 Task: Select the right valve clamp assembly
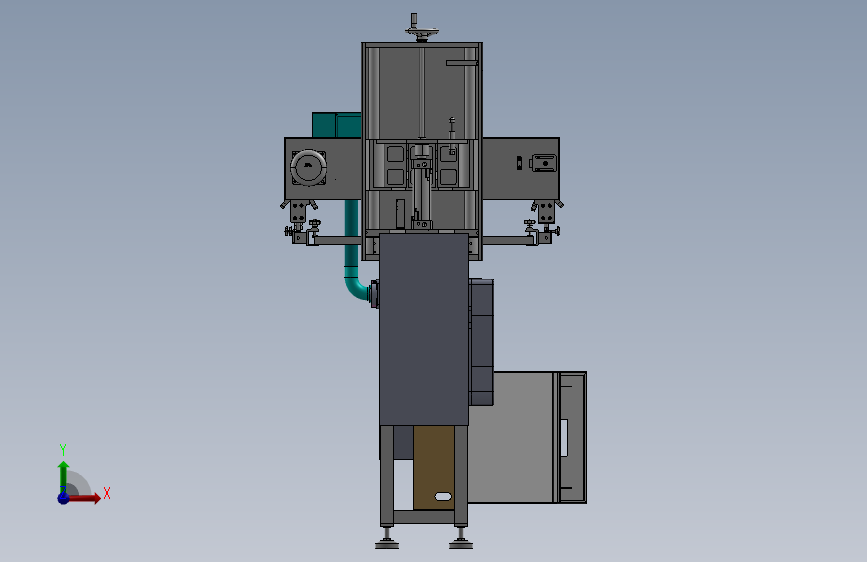(544, 223)
